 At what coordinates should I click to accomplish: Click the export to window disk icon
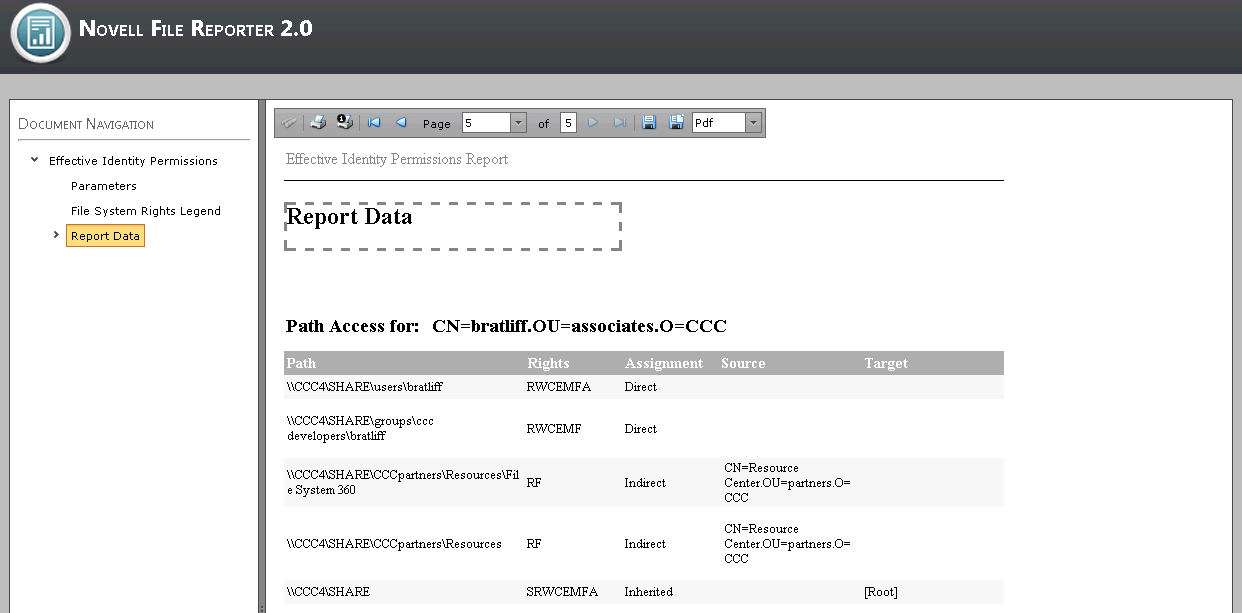[x=676, y=123]
